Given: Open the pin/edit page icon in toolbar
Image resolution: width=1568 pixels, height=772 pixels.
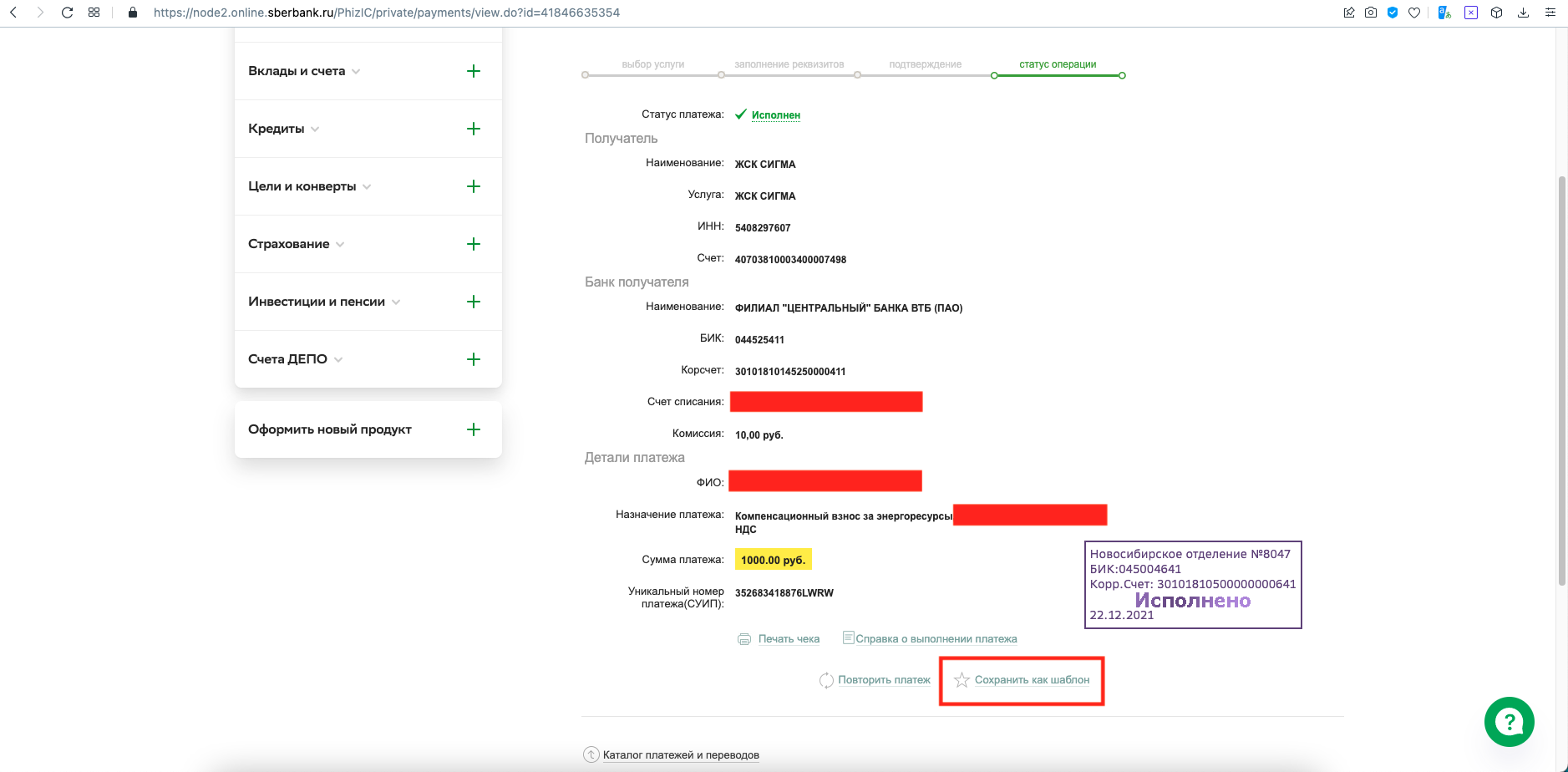Looking at the screenshot, I should 1349,13.
